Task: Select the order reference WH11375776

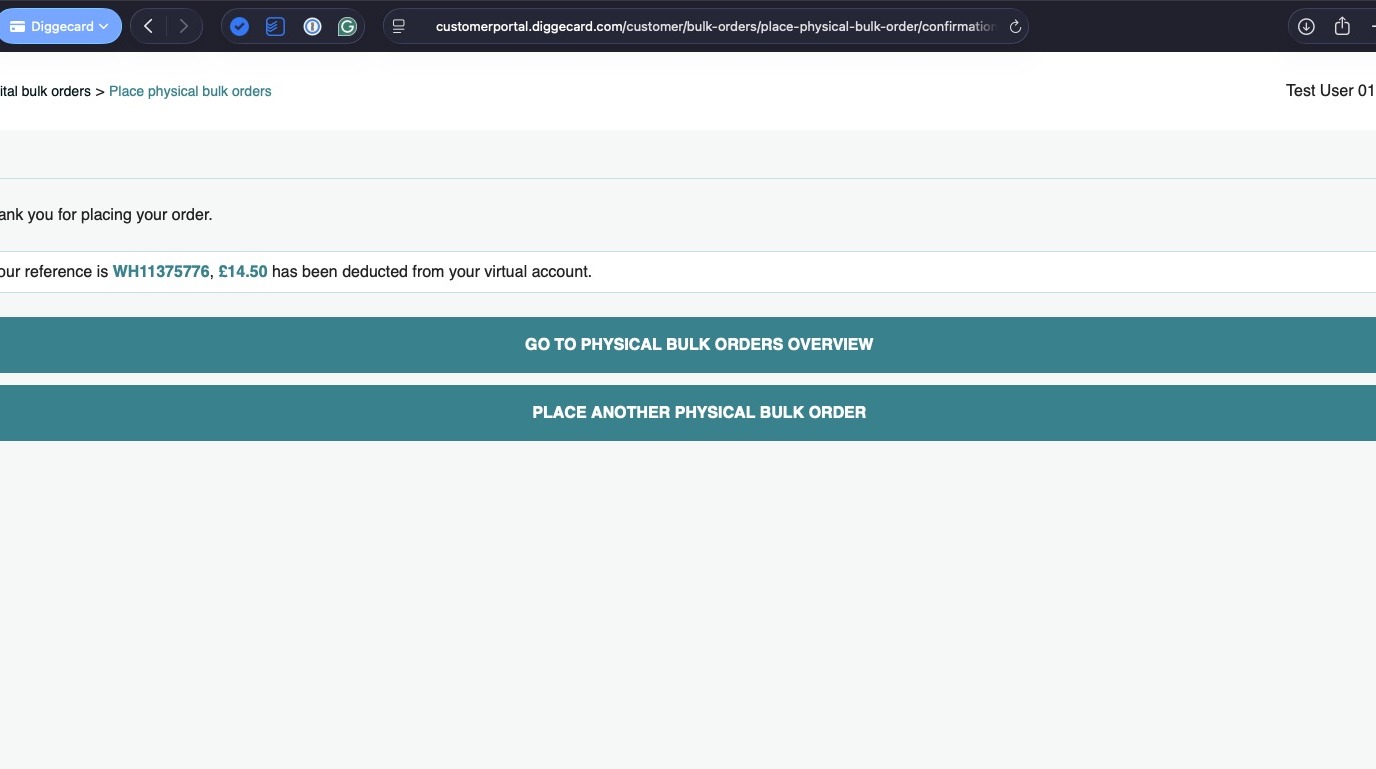Action: click(x=161, y=271)
